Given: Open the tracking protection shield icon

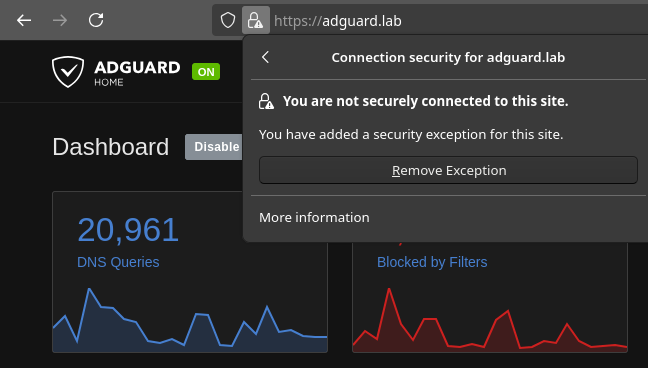Looking at the screenshot, I should coord(228,20).
